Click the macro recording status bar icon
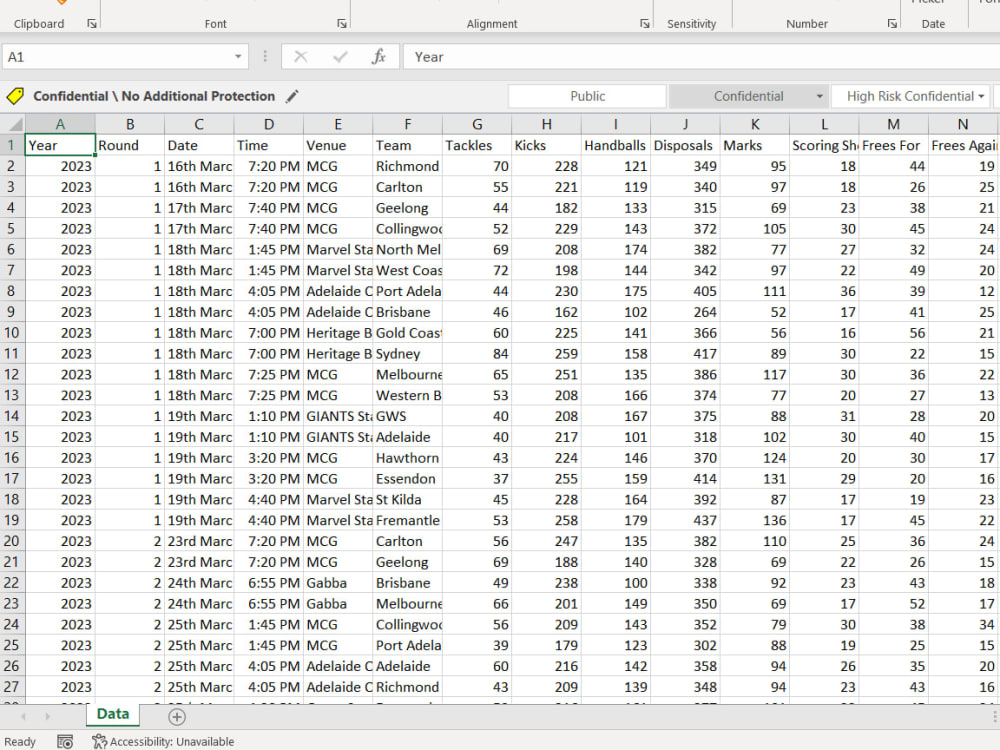This screenshot has width=1000, height=750. pyautogui.click(x=65, y=741)
